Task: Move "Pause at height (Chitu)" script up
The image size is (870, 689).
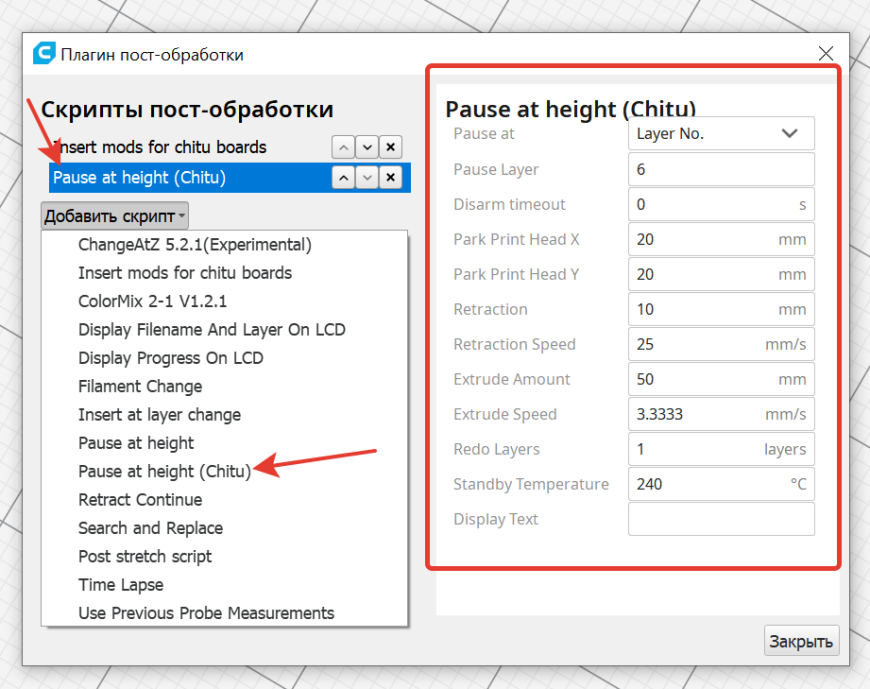Action: (x=343, y=178)
